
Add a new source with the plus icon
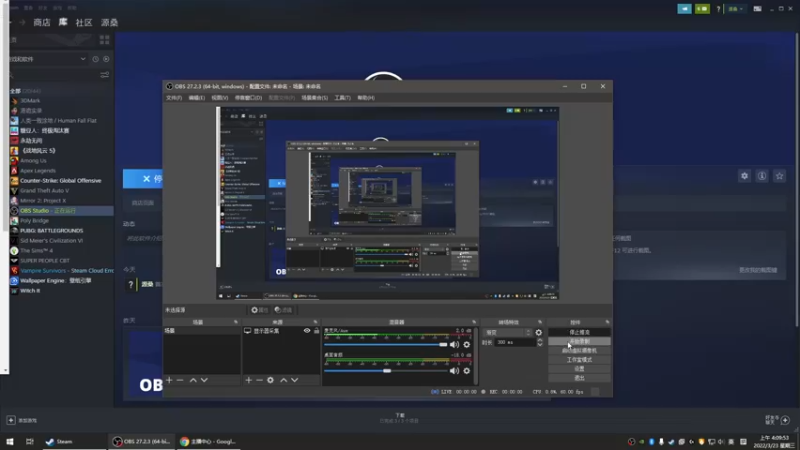tap(248, 380)
